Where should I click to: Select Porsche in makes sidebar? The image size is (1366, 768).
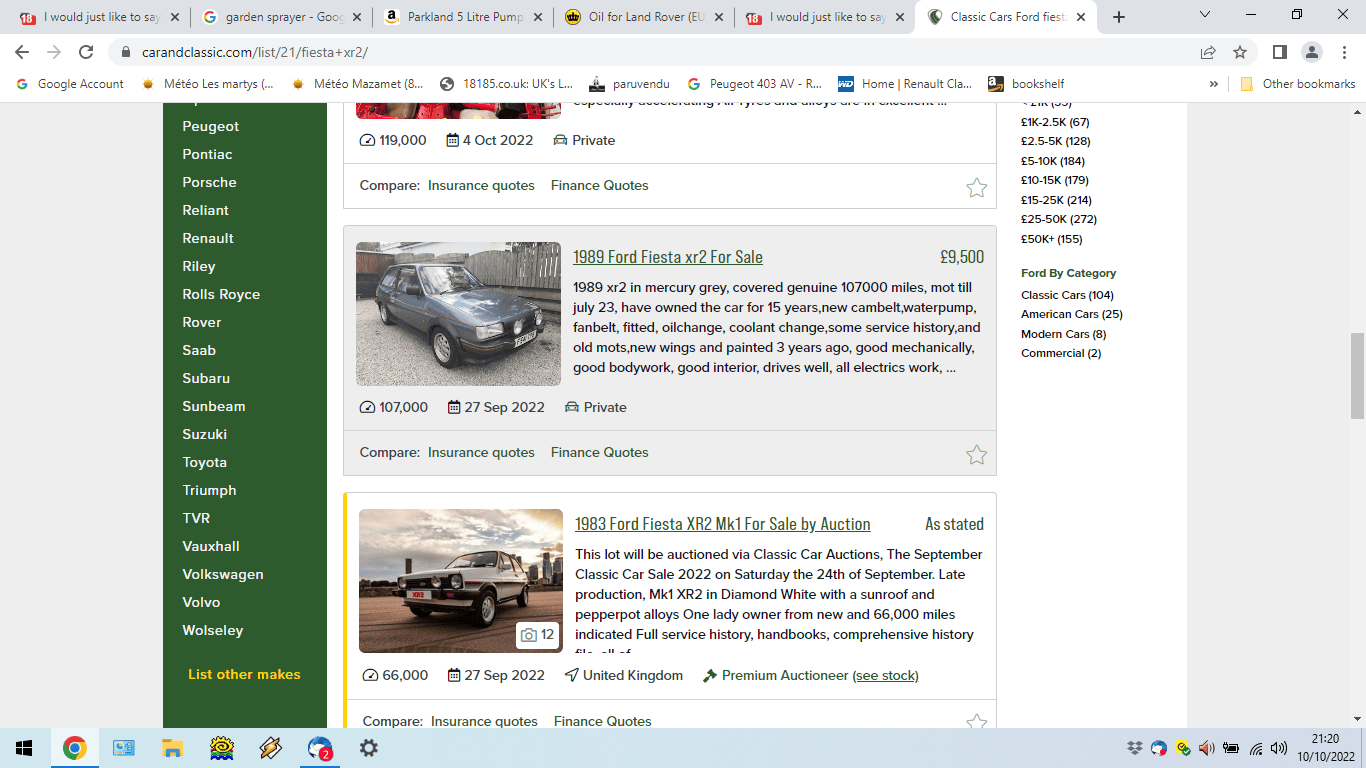coord(210,182)
